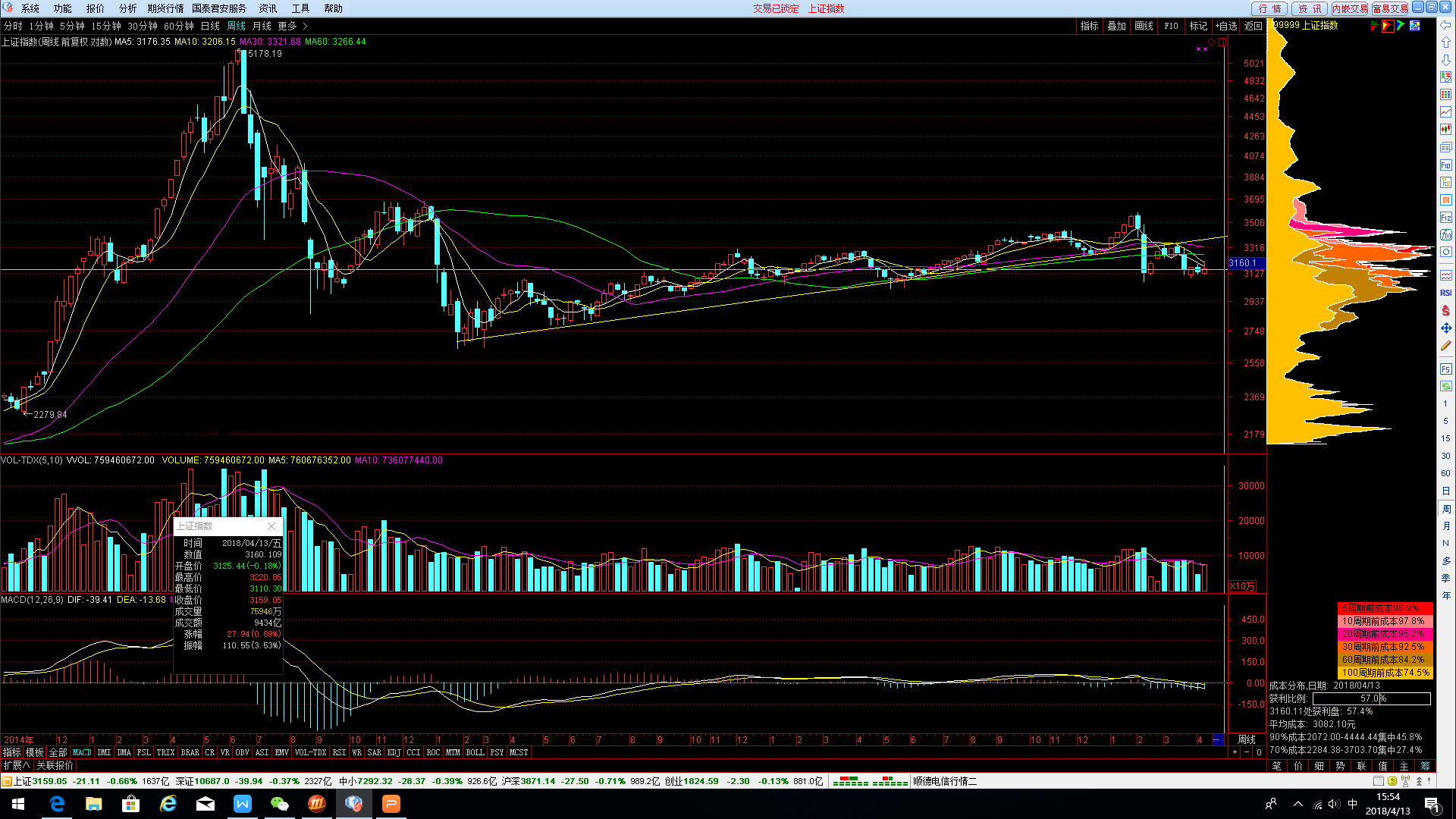1456x819 pixels.
Task: Click the 5周期前成本 red color legend
Action: (1384, 608)
